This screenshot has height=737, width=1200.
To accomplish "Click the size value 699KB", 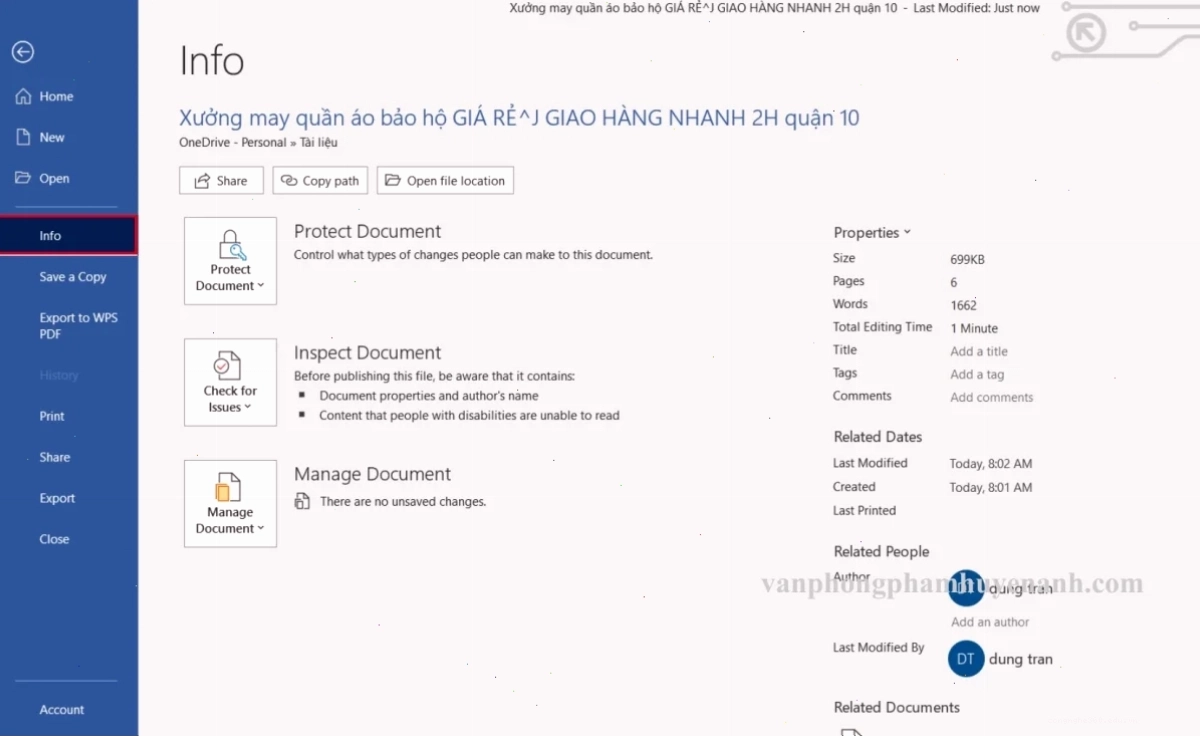I will [x=967, y=259].
